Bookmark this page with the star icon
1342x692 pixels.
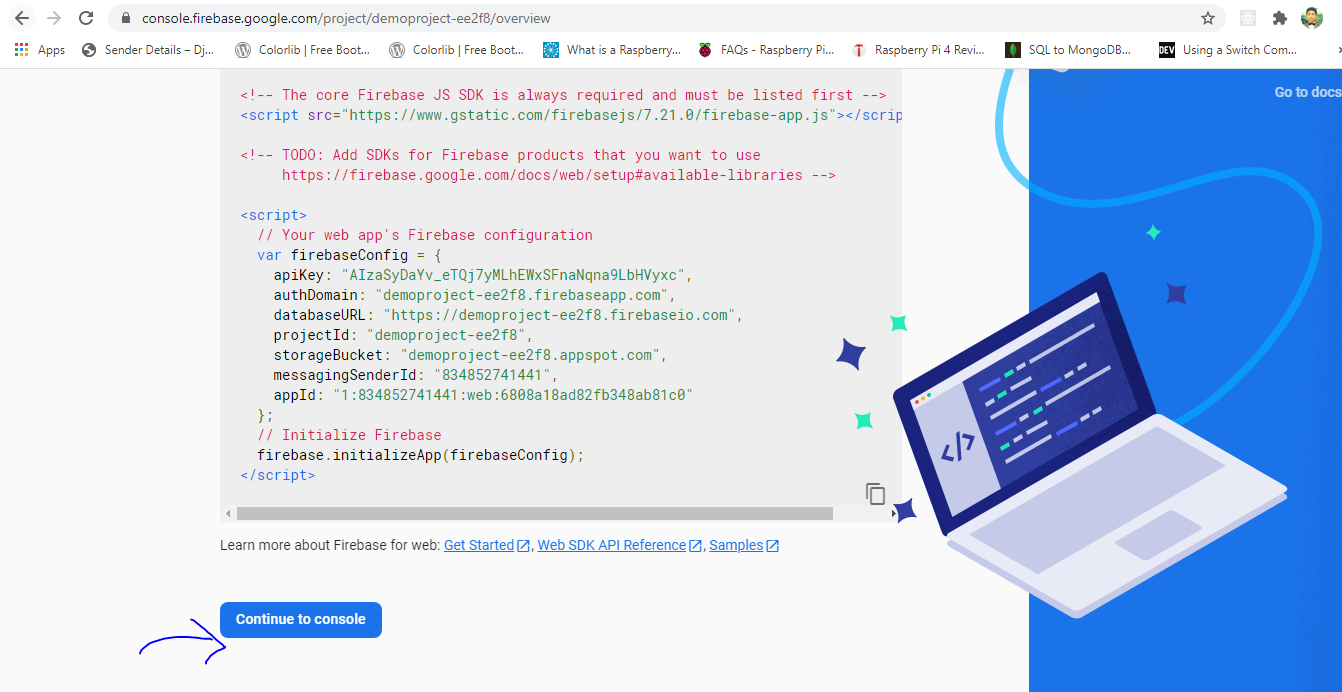pos(1208,18)
